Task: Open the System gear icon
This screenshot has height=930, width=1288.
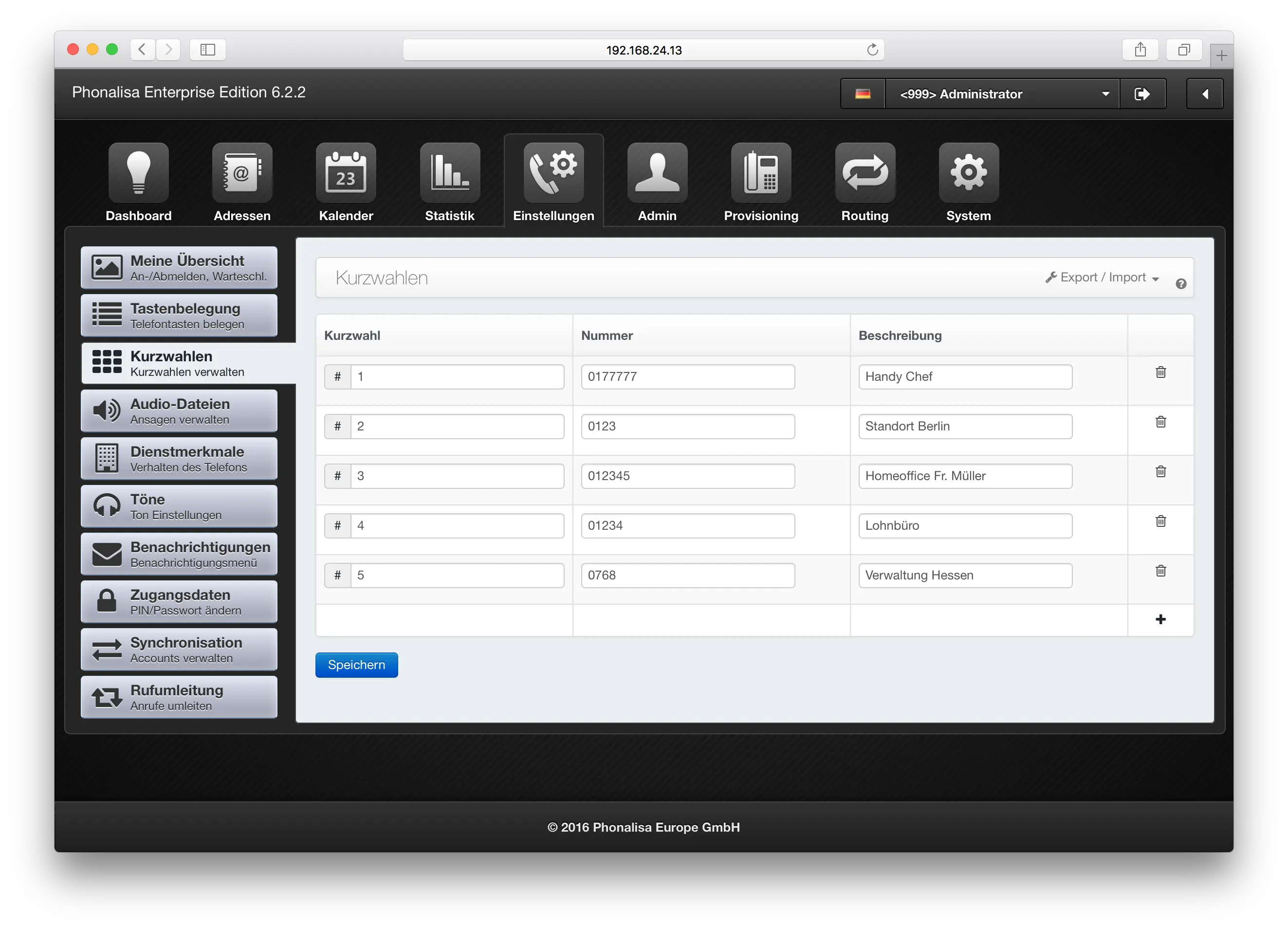Action: pyautogui.click(x=969, y=173)
